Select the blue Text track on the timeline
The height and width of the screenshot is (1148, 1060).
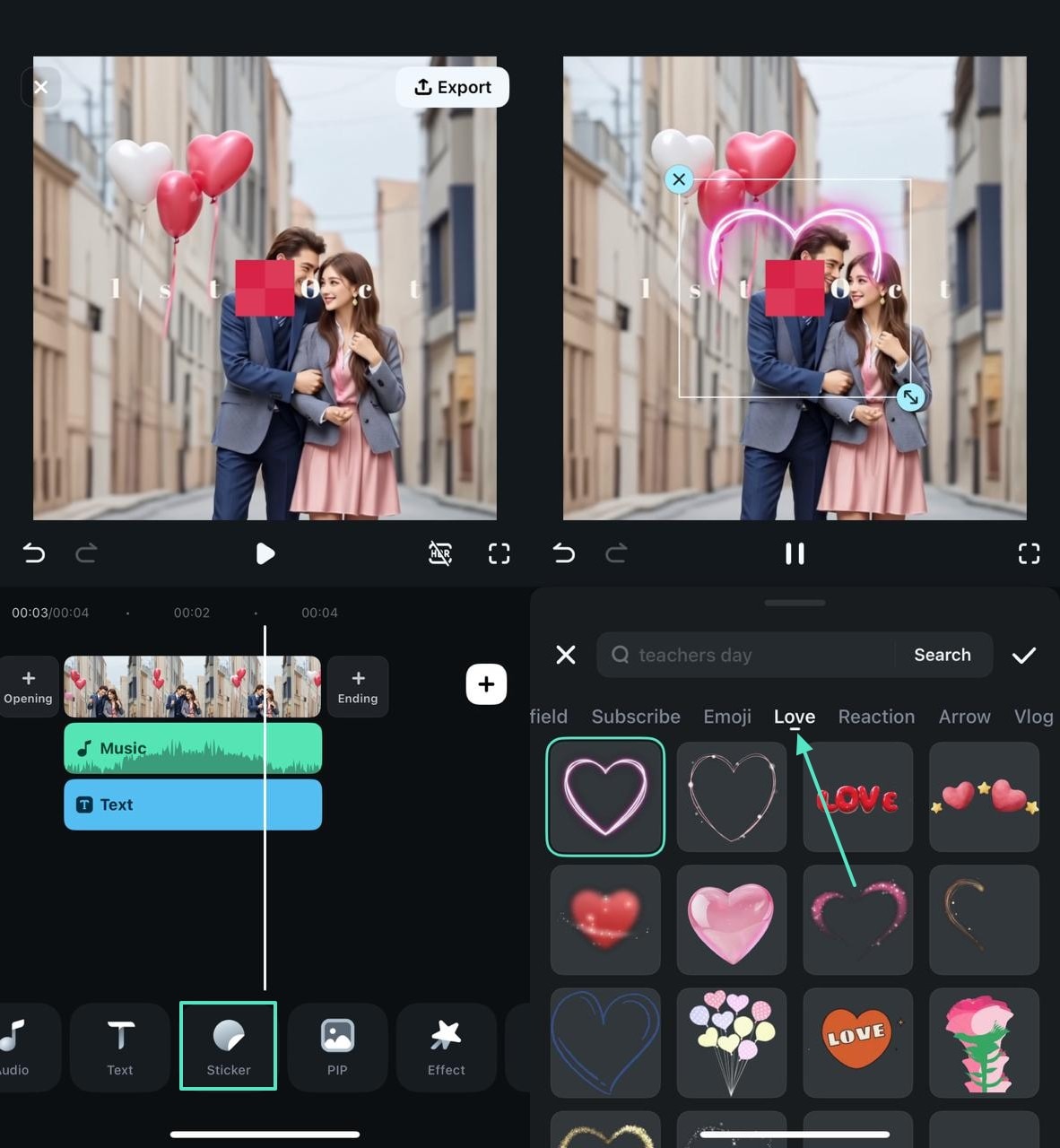(193, 804)
